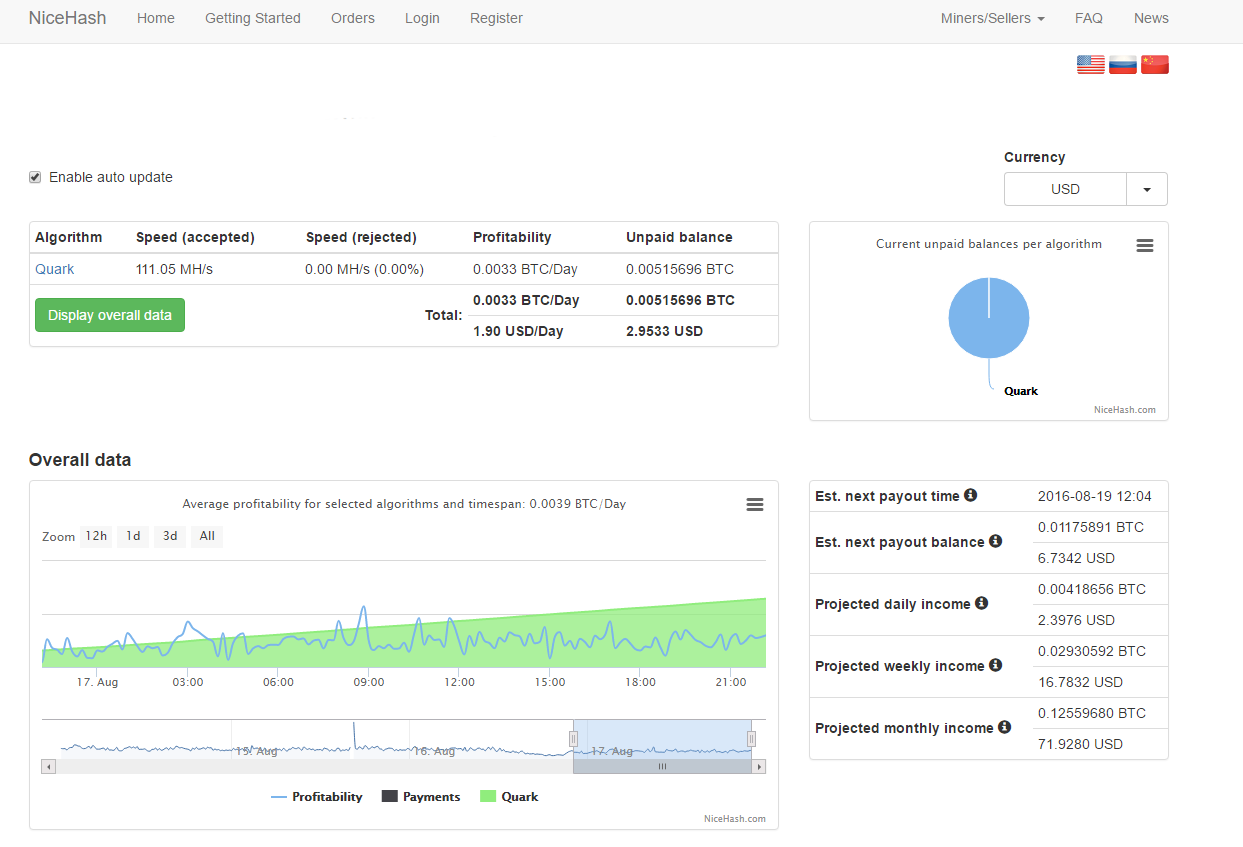Switch language with the Russian flag icon

tap(1122, 65)
